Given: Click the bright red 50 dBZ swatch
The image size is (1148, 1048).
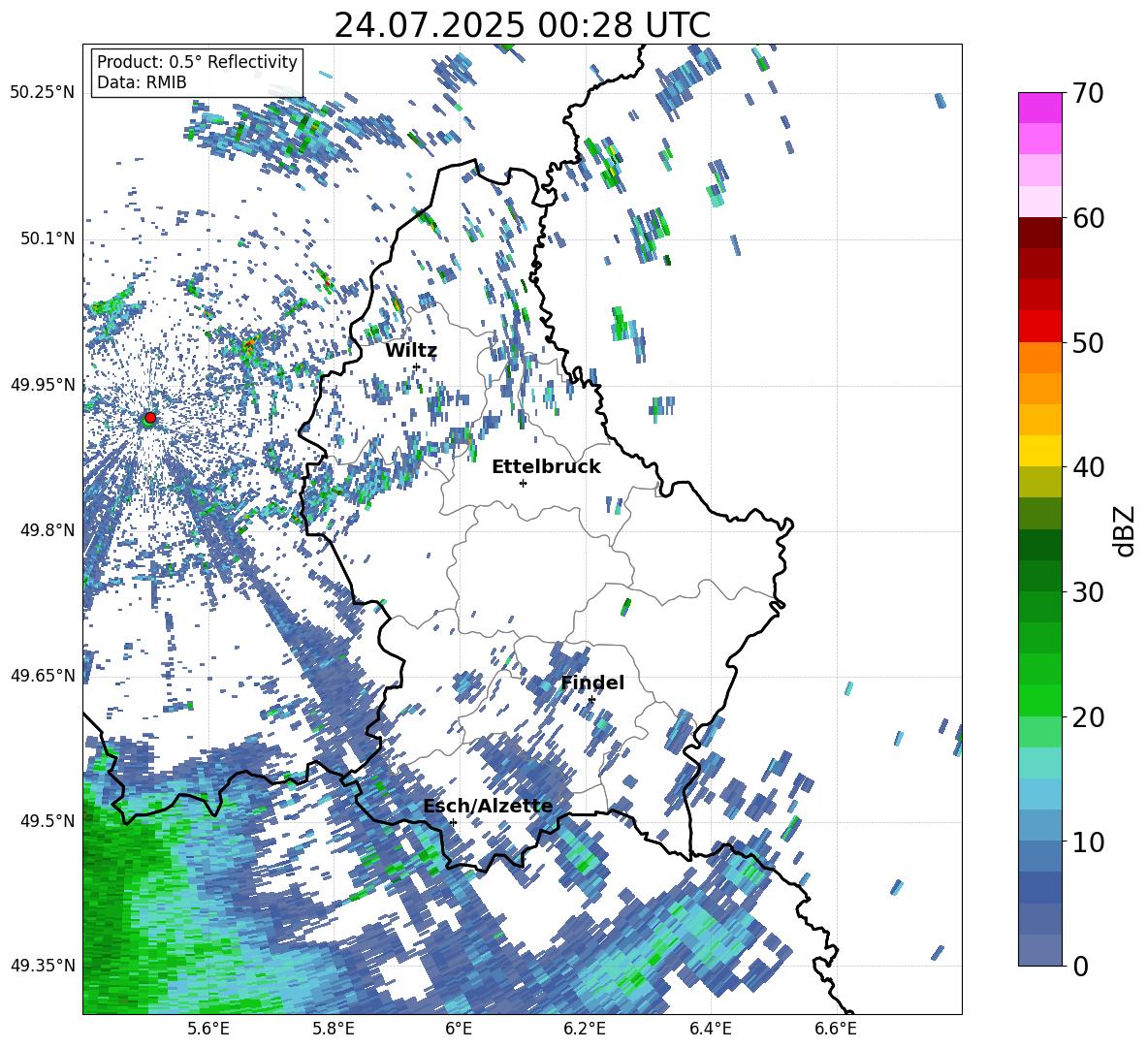Looking at the screenshot, I should (x=1039, y=327).
